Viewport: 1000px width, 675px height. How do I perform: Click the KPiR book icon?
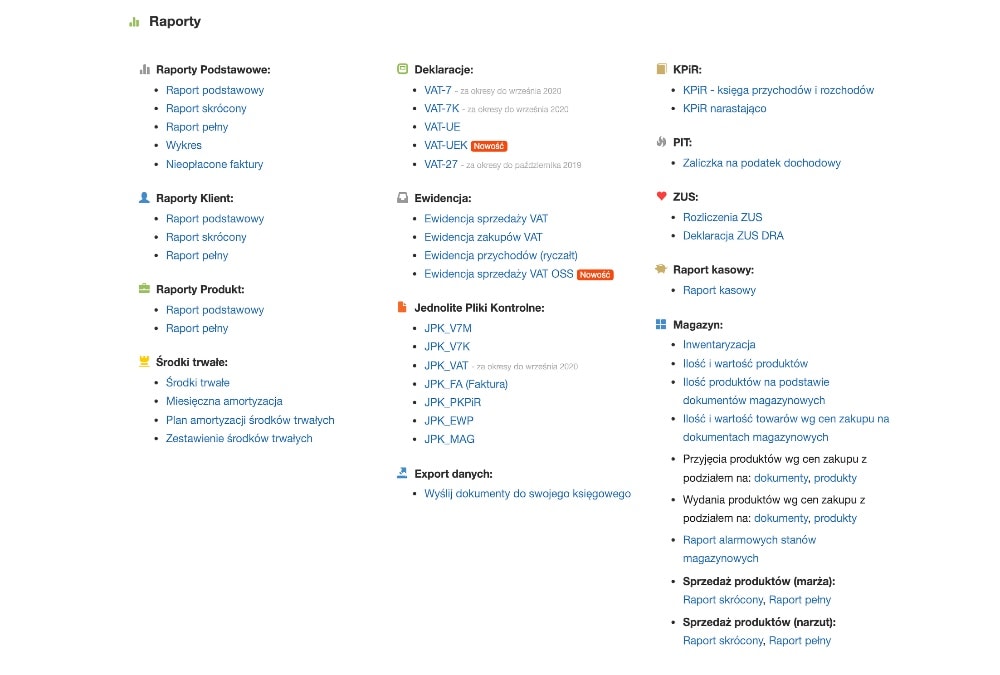[661, 69]
